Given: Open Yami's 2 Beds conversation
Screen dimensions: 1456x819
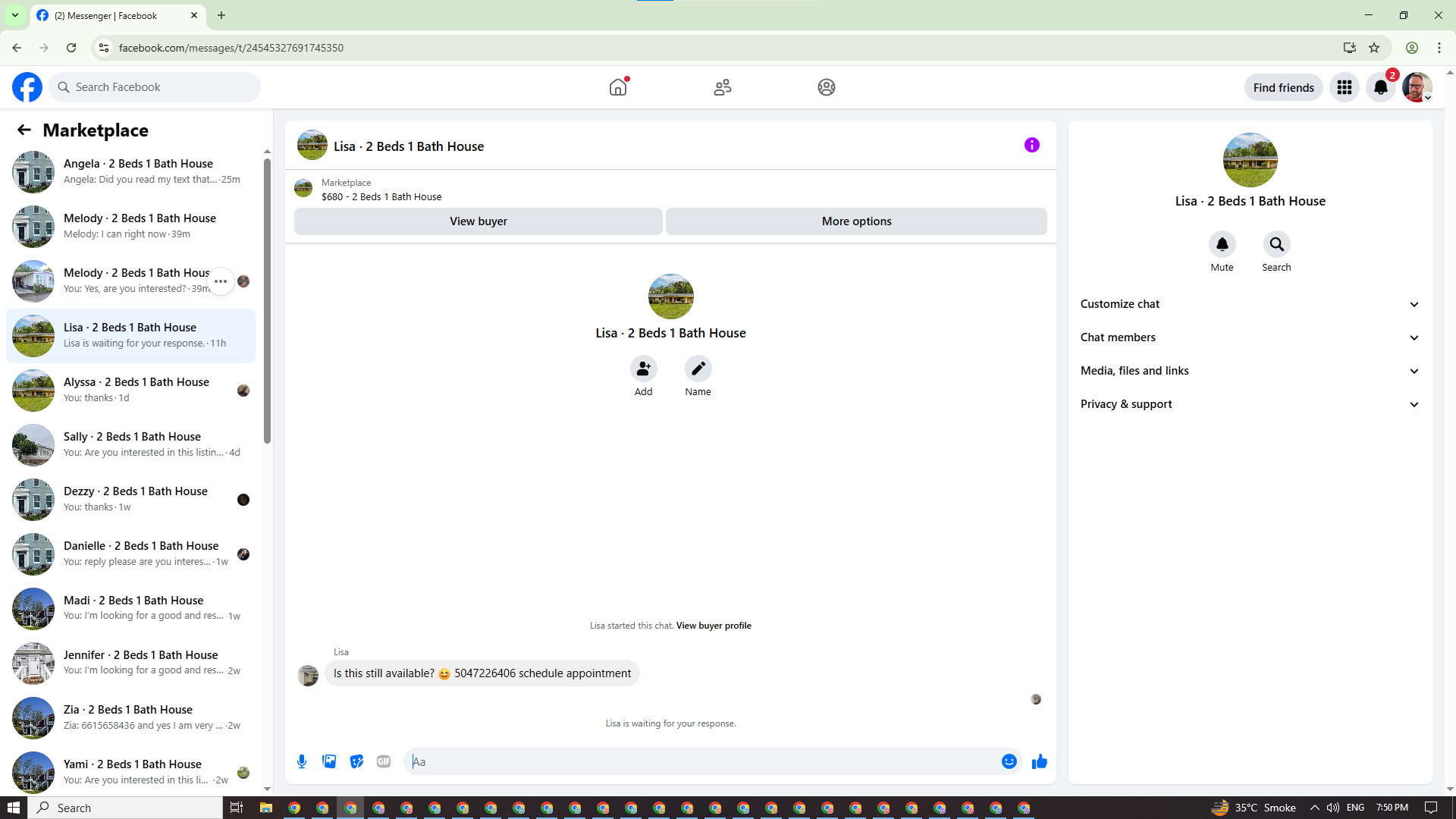Looking at the screenshot, I should [x=130, y=772].
